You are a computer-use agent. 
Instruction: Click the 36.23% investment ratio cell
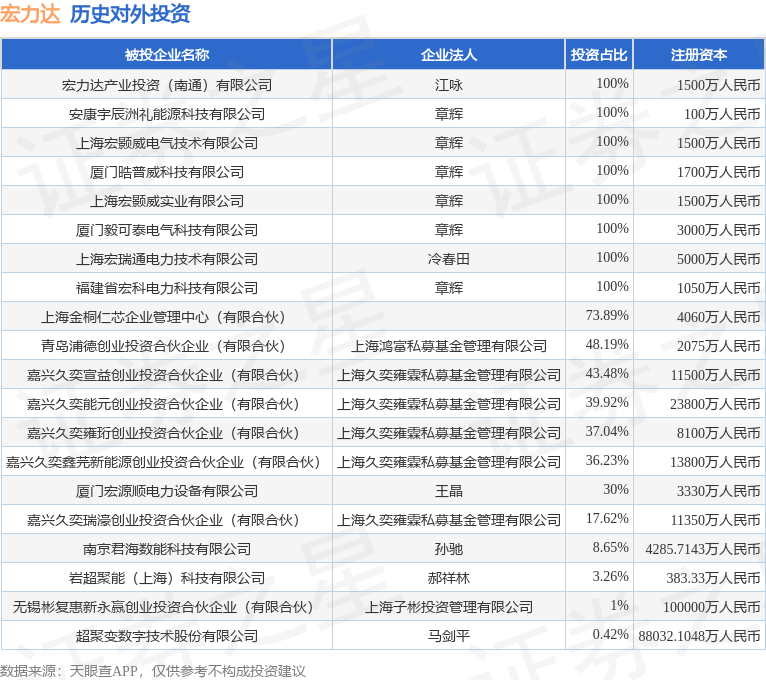tap(607, 461)
